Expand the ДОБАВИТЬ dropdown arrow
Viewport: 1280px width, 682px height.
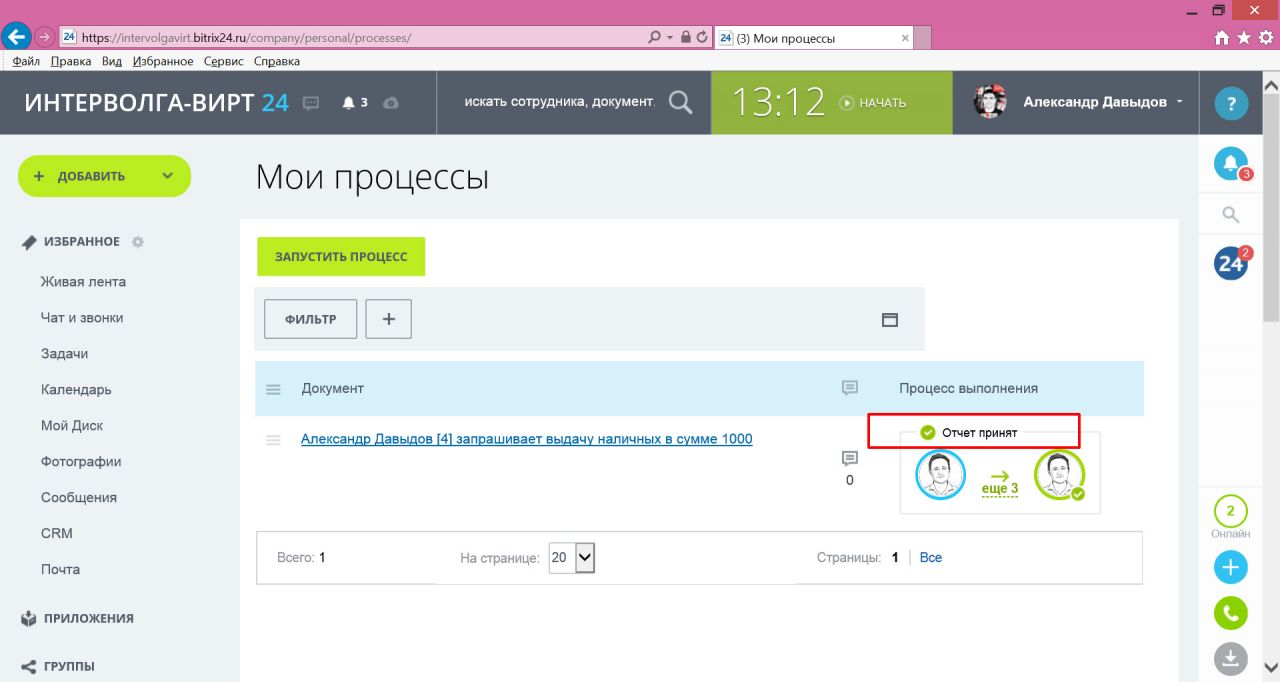tap(168, 176)
